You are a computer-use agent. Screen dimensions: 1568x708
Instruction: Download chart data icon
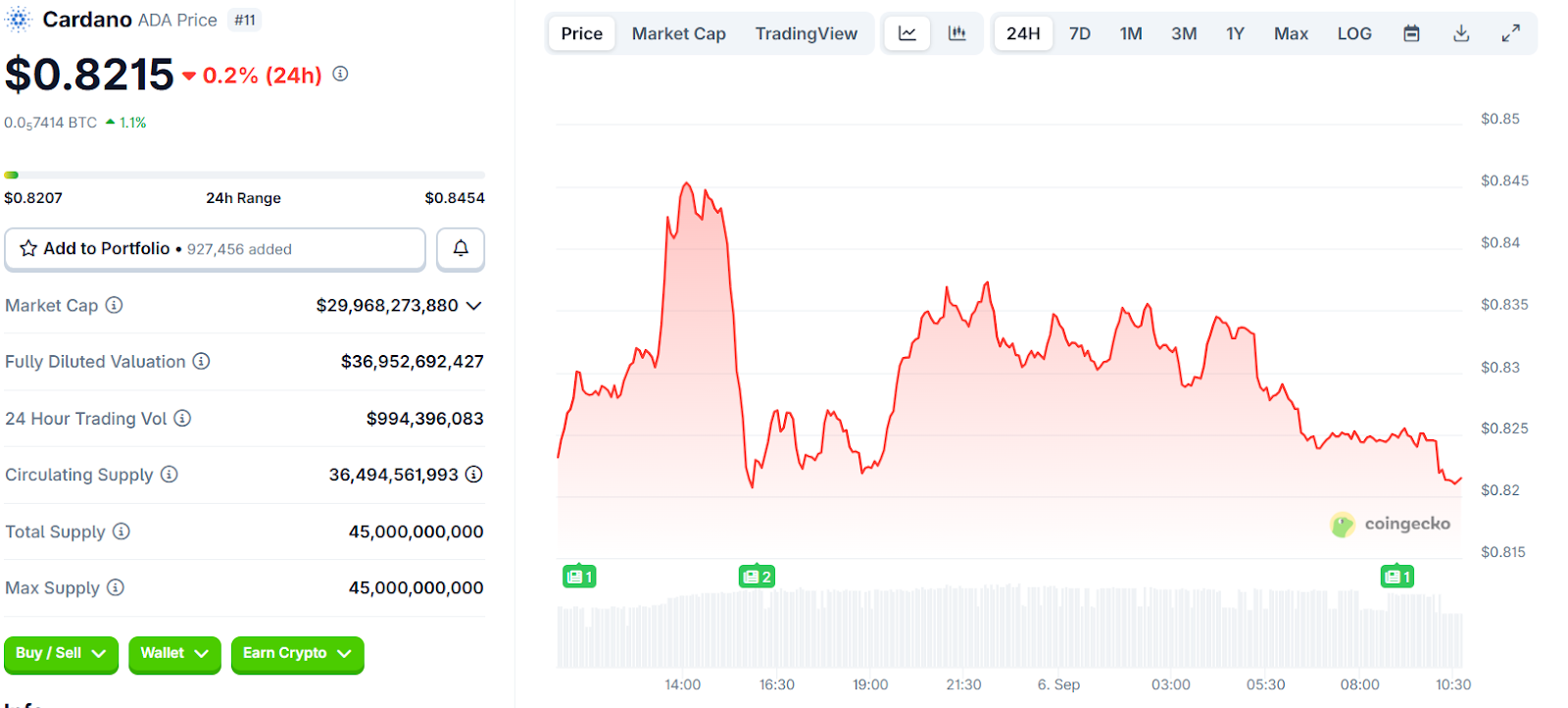(1461, 33)
